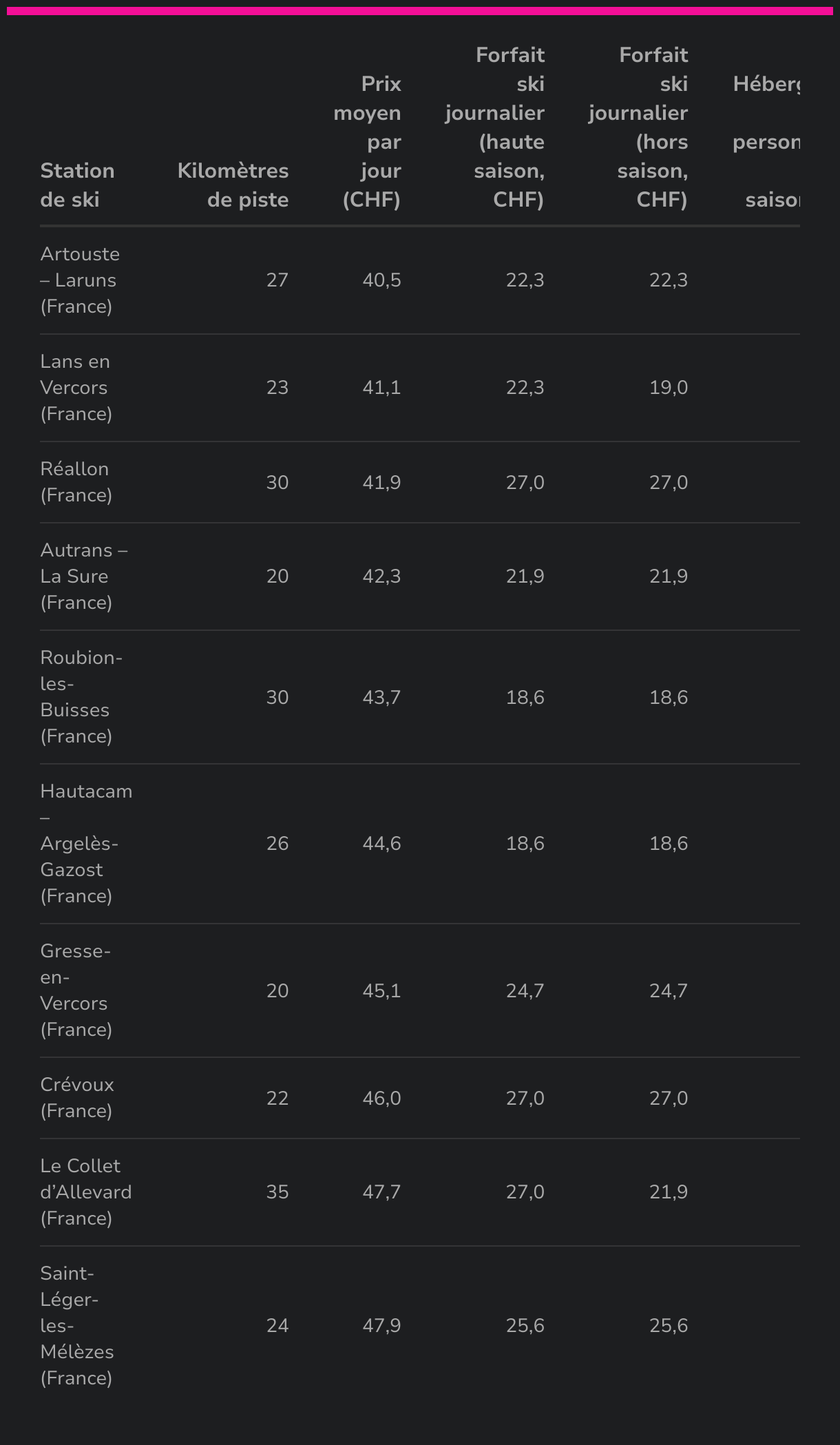Image resolution: width=840 pixels, height=1445 pixels.
Task: Select the 47,9 average price cell
Action: click(x=381, y=1325)
